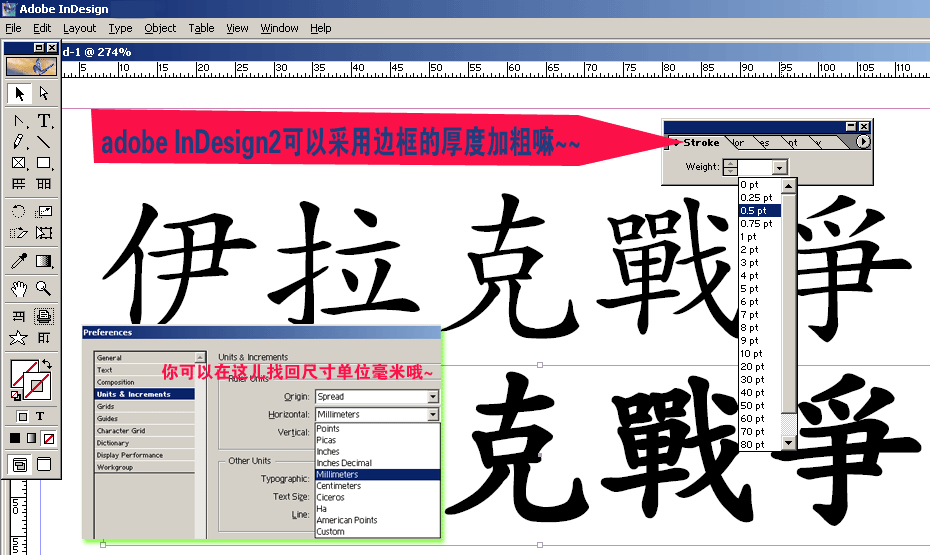Viewport: 930px width, 555px height.
Task: Select the Hand tool
Action: pos(19,289)
